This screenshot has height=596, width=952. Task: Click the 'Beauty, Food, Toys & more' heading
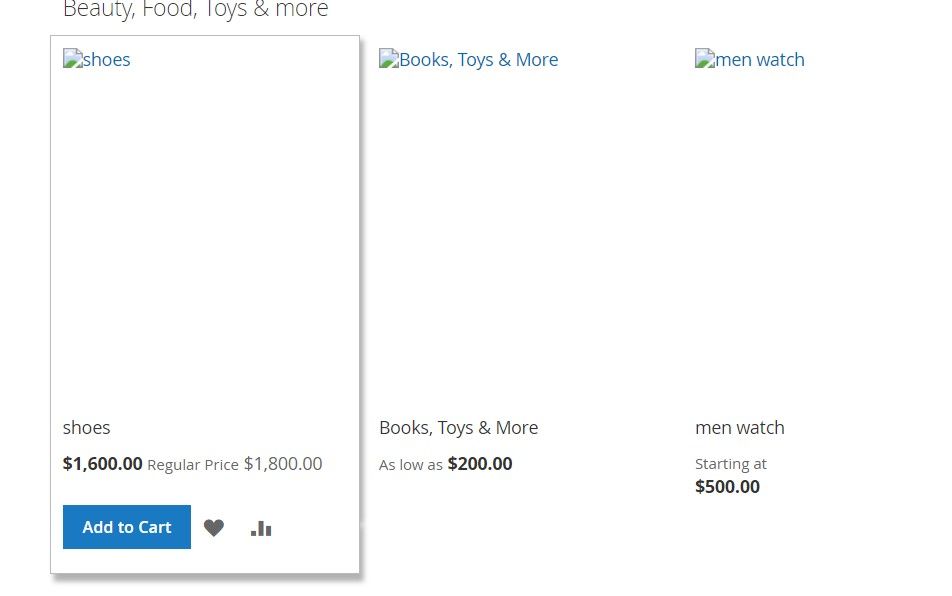click(x=195, y=10)
